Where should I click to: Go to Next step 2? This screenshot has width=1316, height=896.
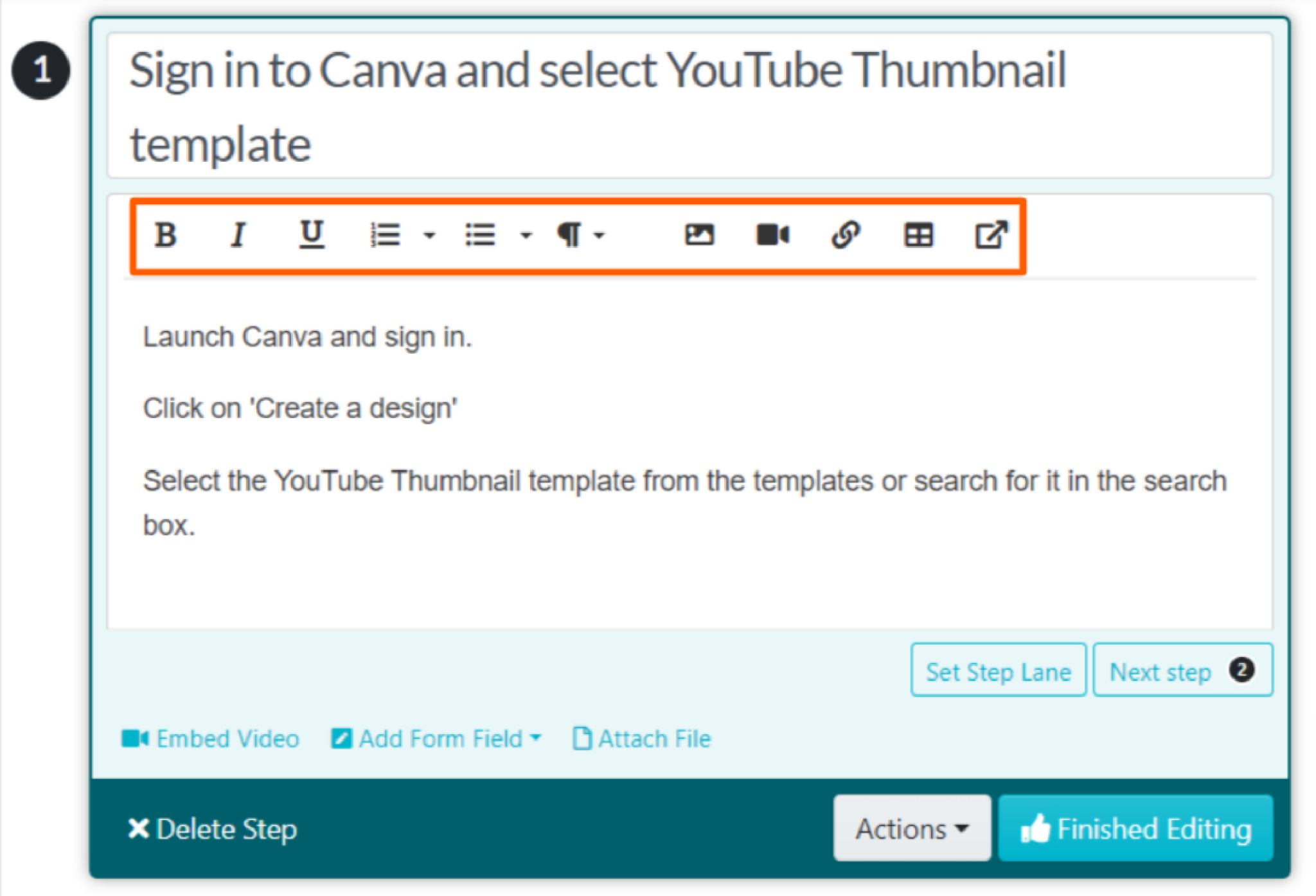1182,671
